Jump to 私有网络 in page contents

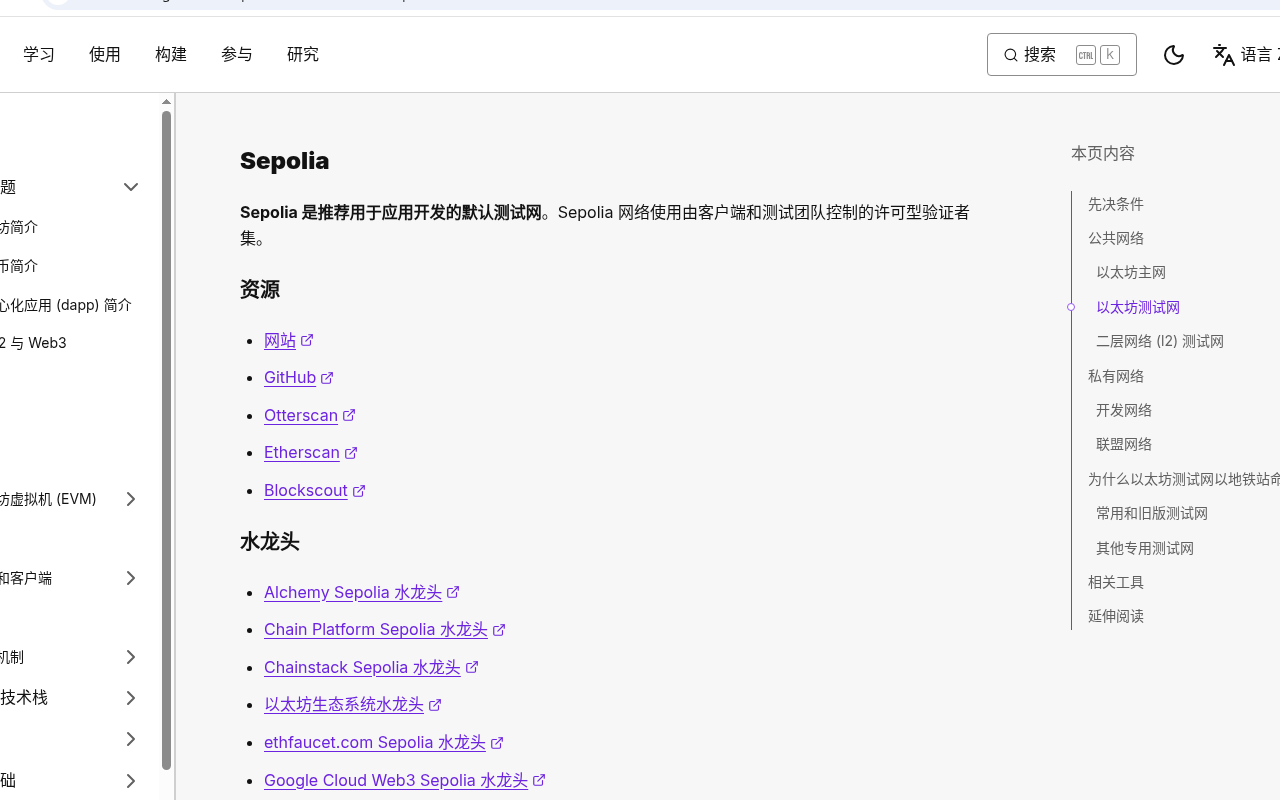[1116, 376]
